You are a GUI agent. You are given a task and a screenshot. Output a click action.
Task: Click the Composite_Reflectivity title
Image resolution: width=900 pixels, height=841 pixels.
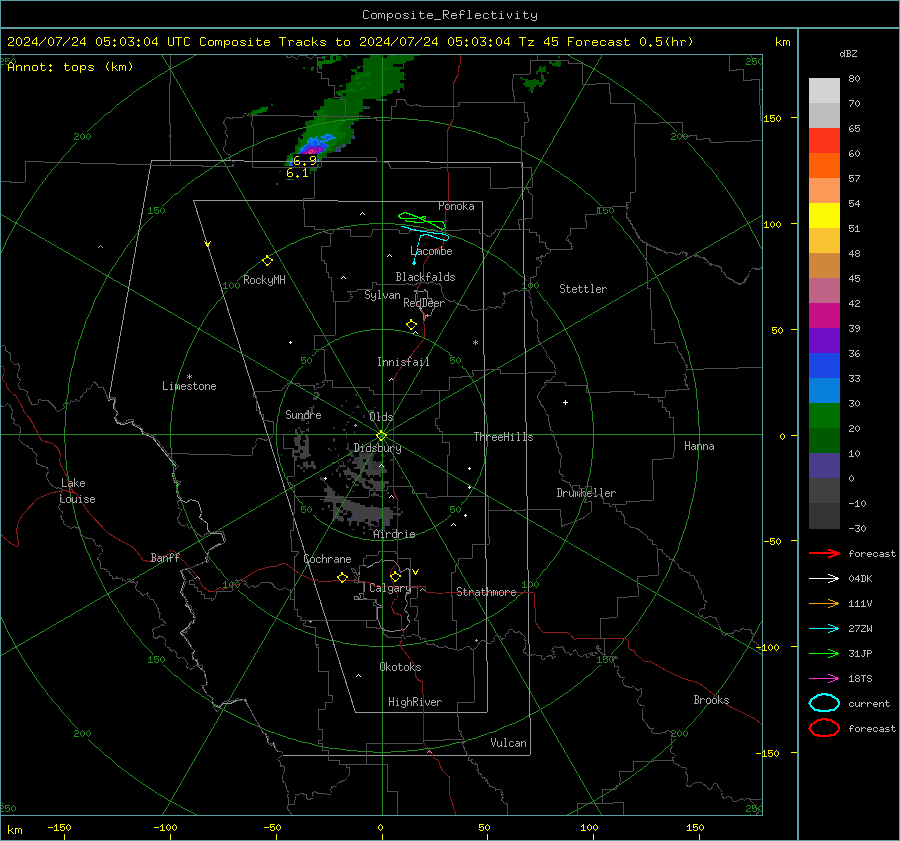pyautogui.click(x=450, y=15)
